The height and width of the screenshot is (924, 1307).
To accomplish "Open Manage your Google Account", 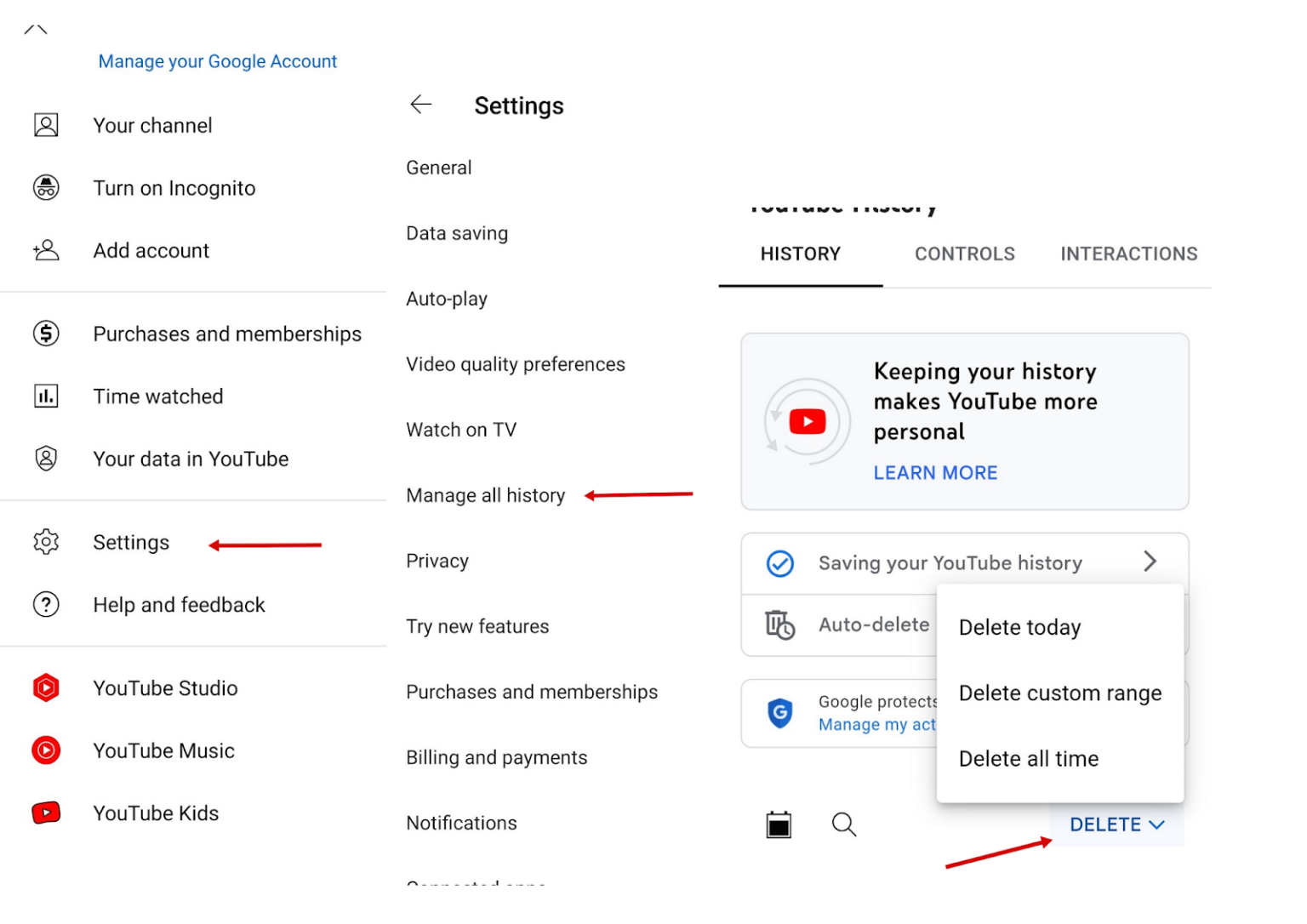I will point(217,60).
